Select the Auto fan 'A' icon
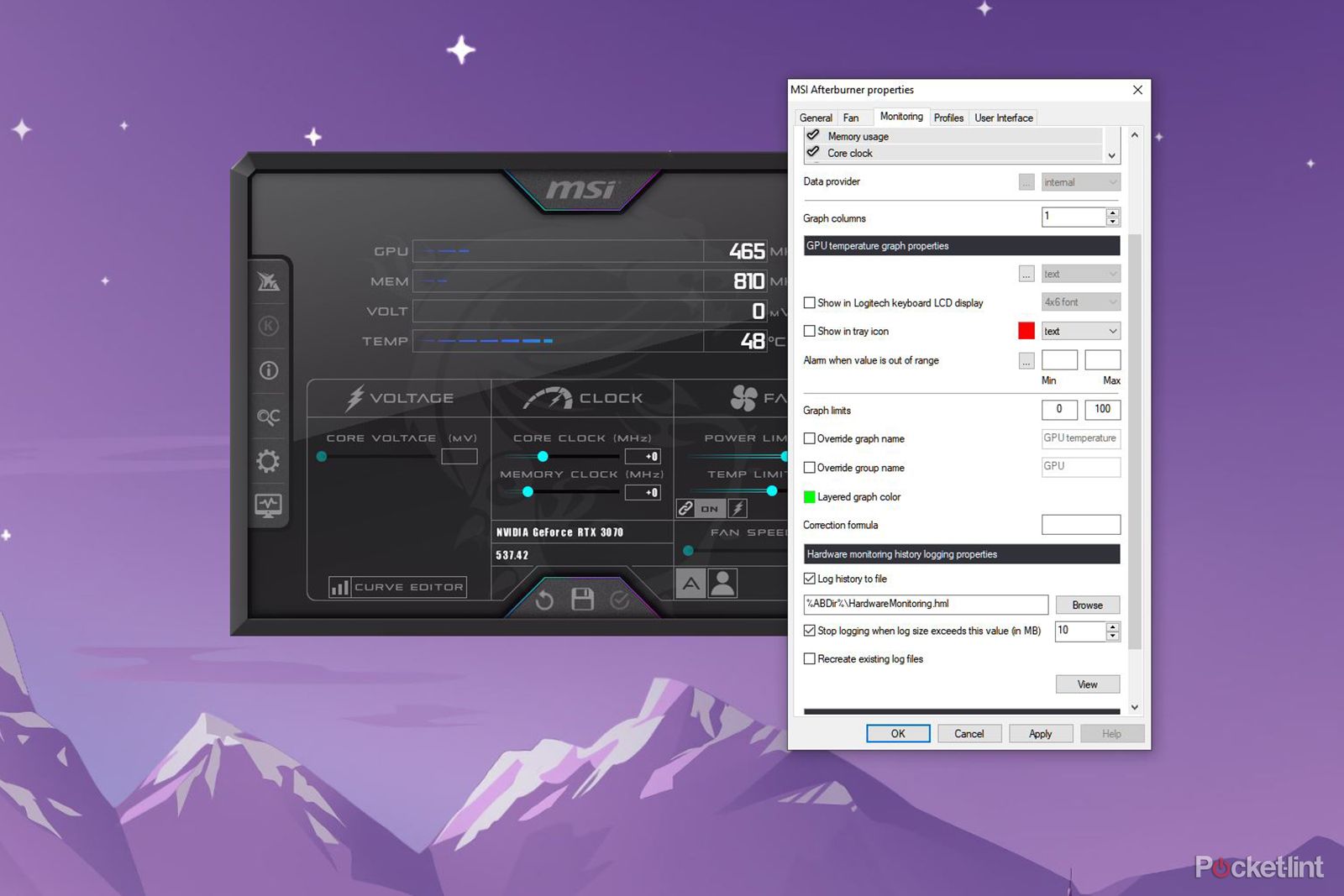This screenshot has width=1344, height=896. pyautogui.click(x=690, y=583)
